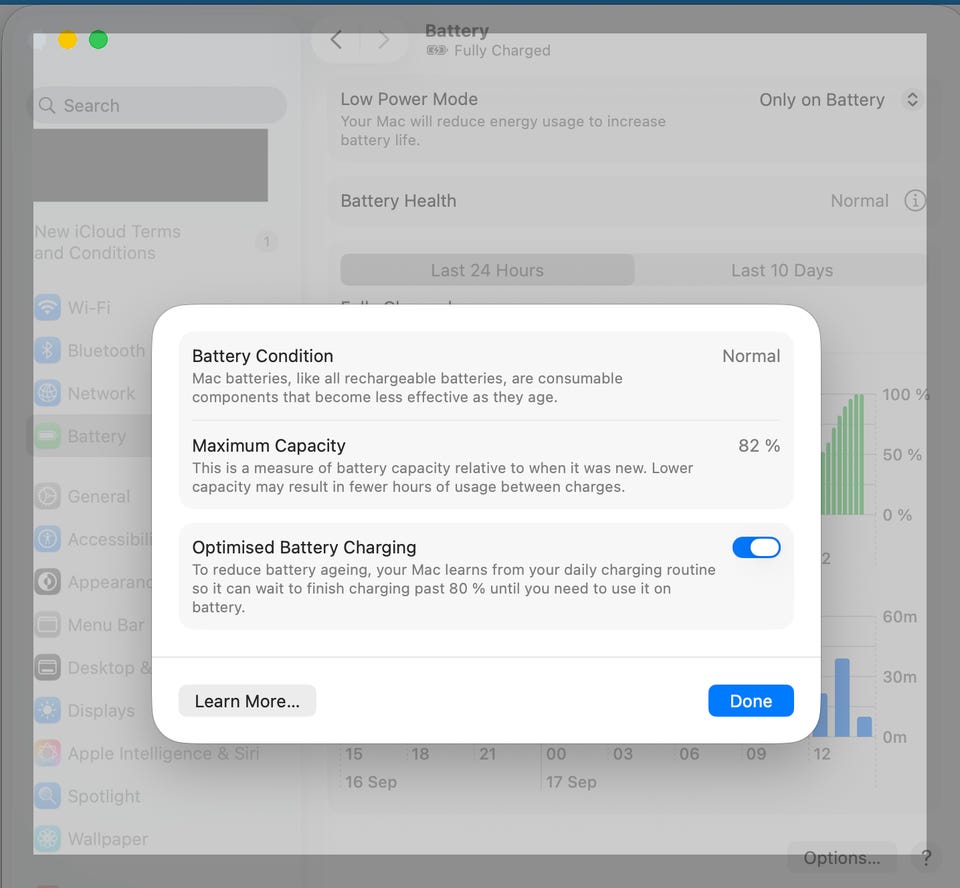Select the Battery icon in sidebar
Viewport: 960px width, 888px height.
click(x=48, y=436)
